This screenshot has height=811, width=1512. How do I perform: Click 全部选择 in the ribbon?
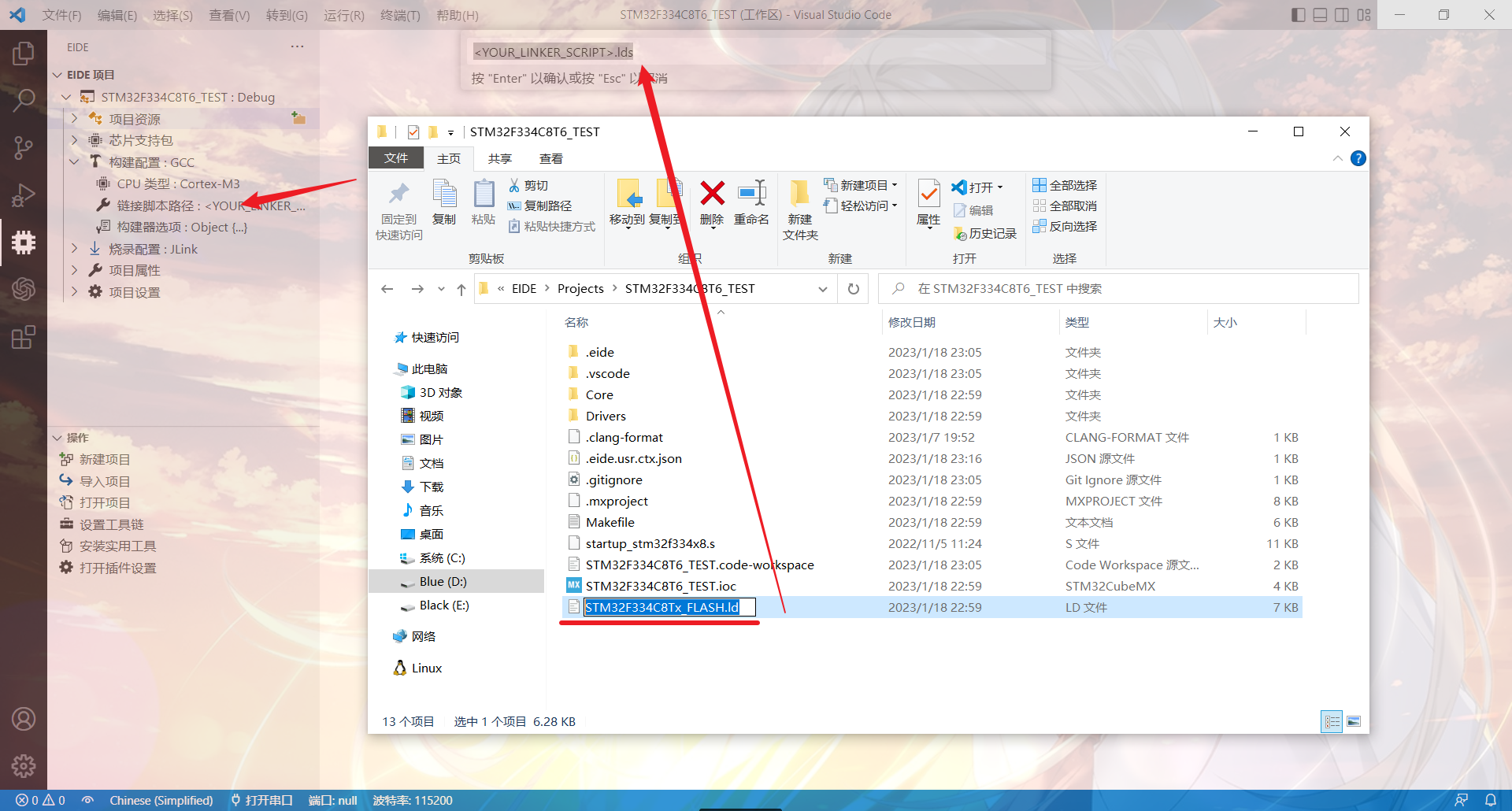pos(1065,185)
